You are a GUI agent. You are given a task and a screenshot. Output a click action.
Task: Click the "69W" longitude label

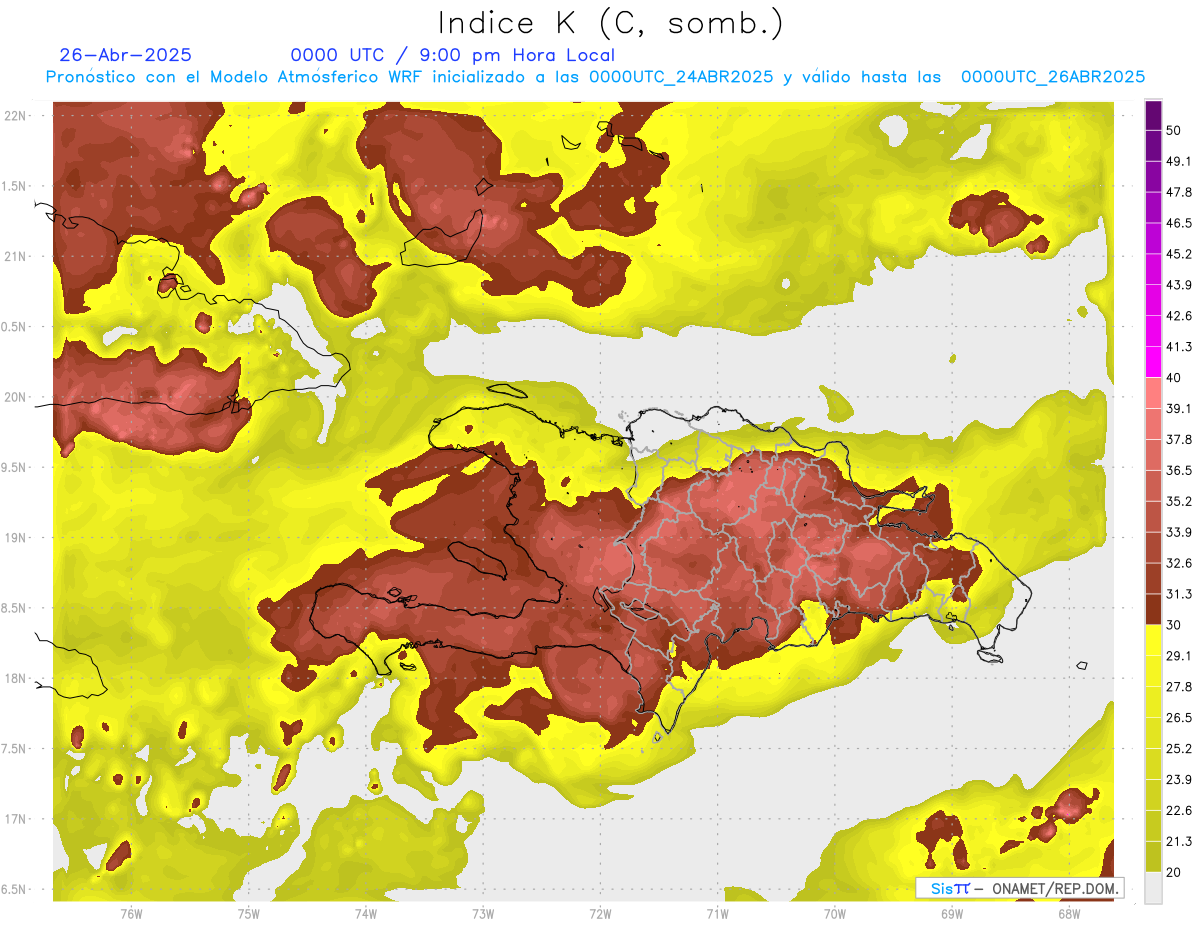[951, 914]
